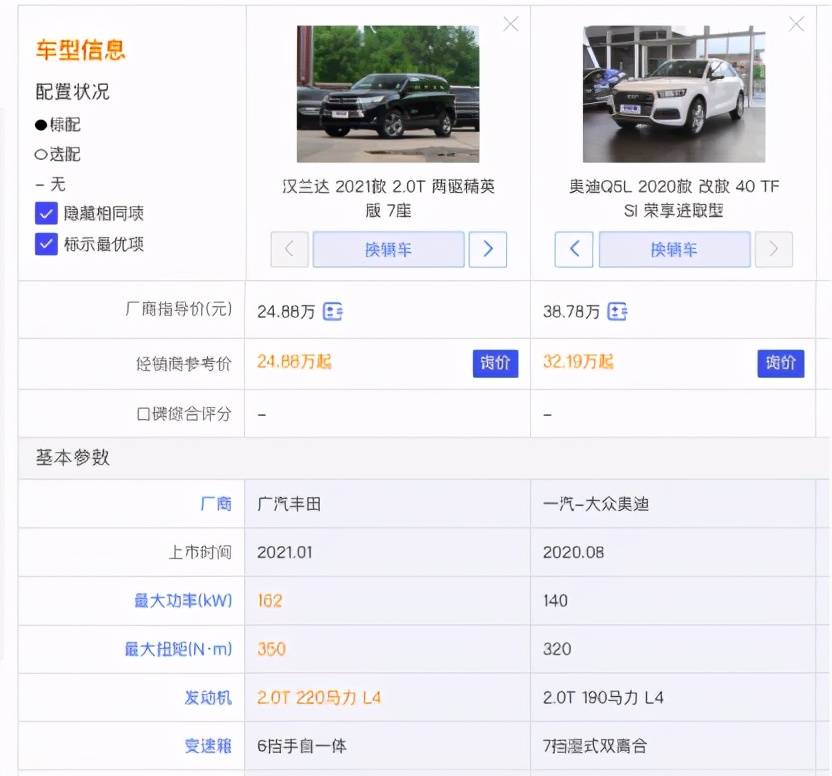Open the 最大扭矩(N·m) parameter link

(178, 649)
